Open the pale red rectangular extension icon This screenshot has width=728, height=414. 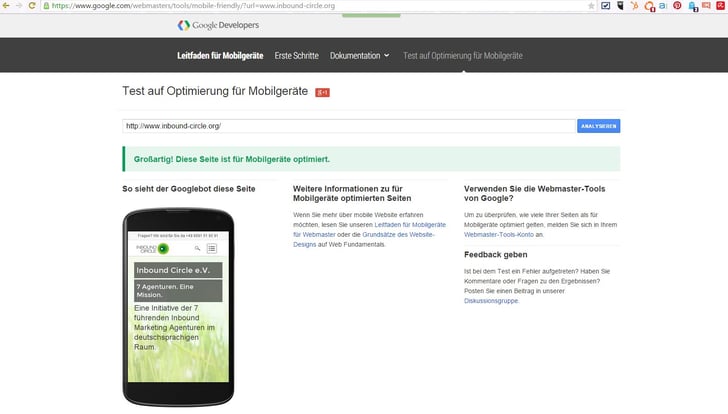(706, 6)
